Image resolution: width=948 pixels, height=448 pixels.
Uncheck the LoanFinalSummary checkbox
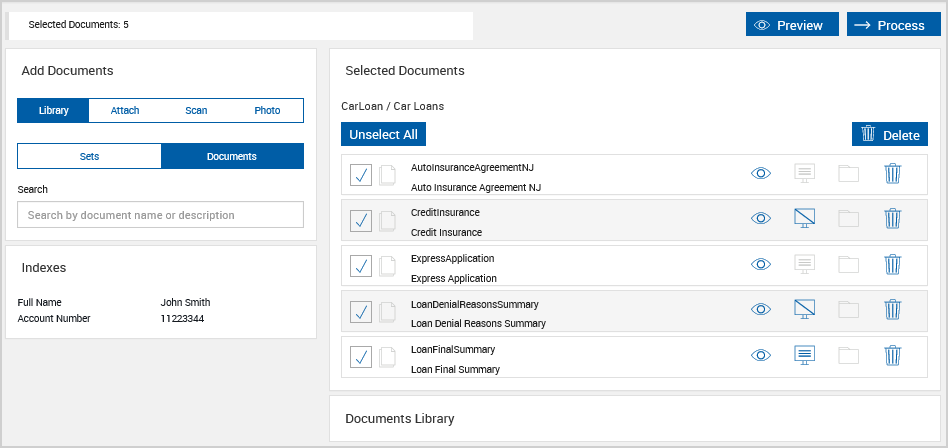[x=361, y=357]
